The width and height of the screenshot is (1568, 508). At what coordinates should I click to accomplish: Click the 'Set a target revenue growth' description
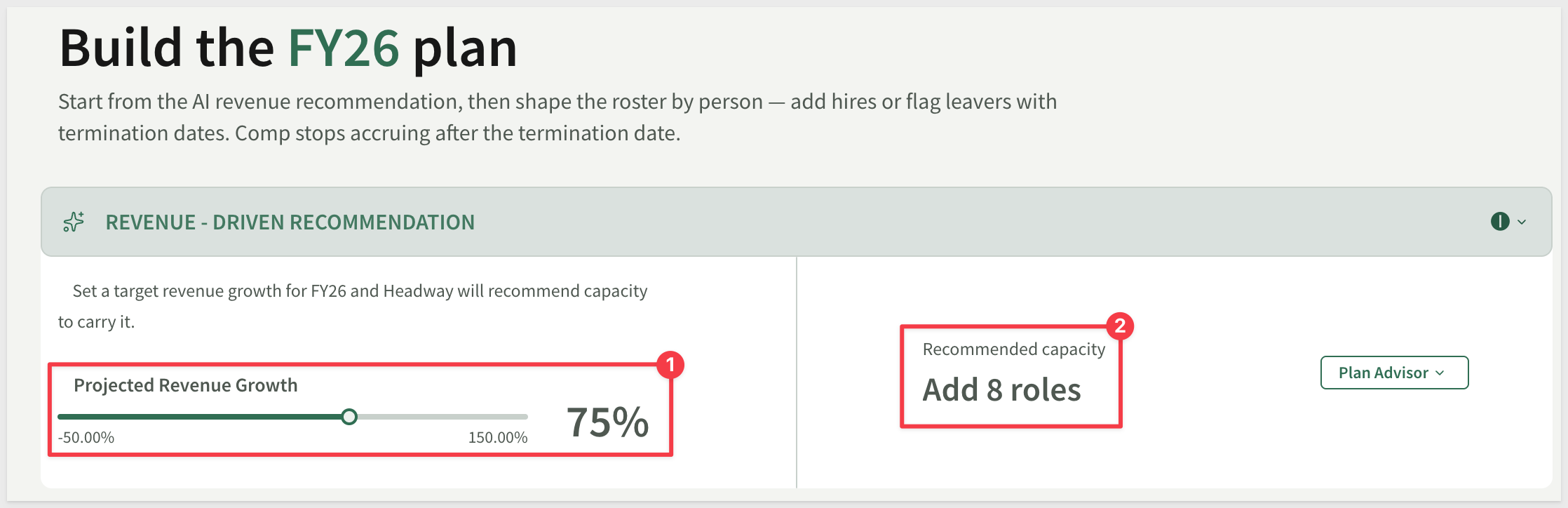pos(353,307)
